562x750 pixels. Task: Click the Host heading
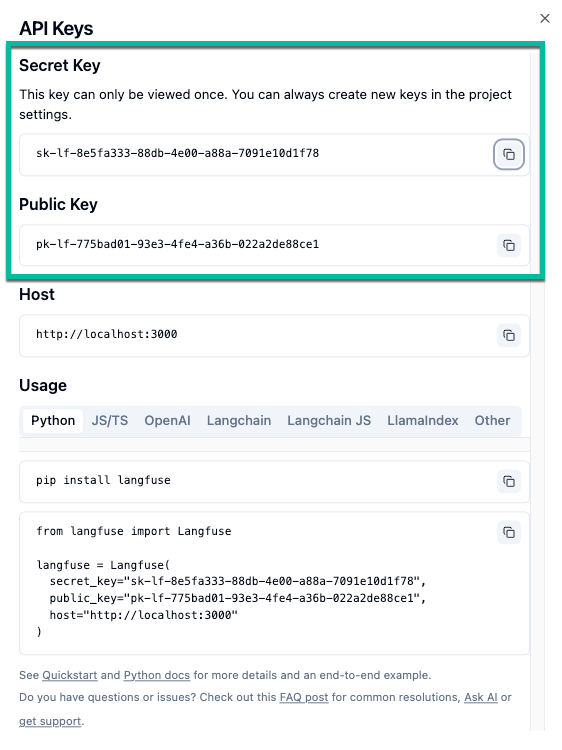click(37, 295)
